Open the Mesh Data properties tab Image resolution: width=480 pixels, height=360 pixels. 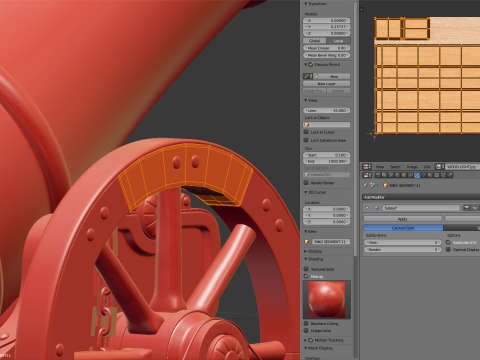(423, 175)
